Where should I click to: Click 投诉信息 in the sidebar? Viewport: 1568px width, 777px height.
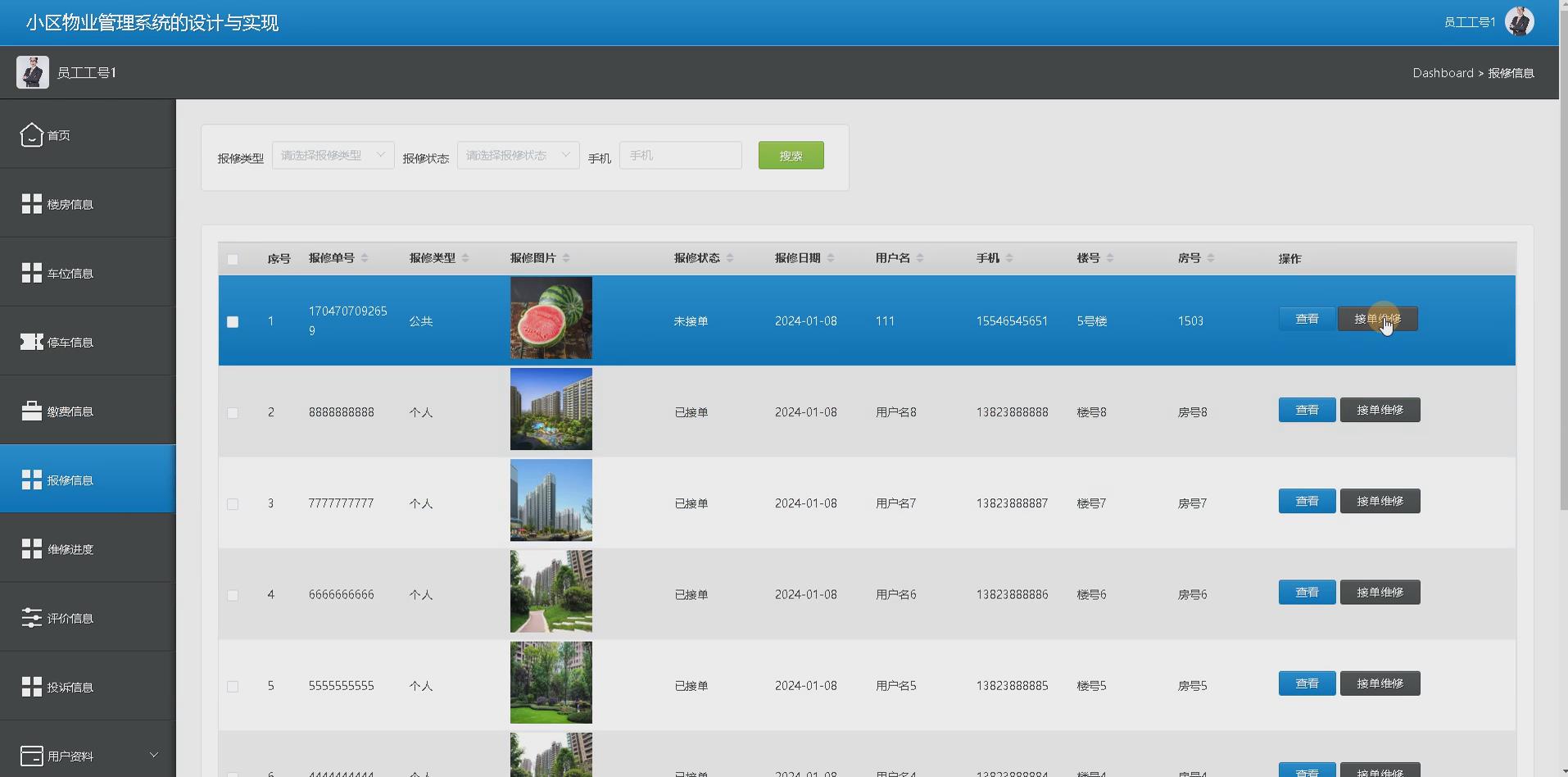(x=88, y=686)
